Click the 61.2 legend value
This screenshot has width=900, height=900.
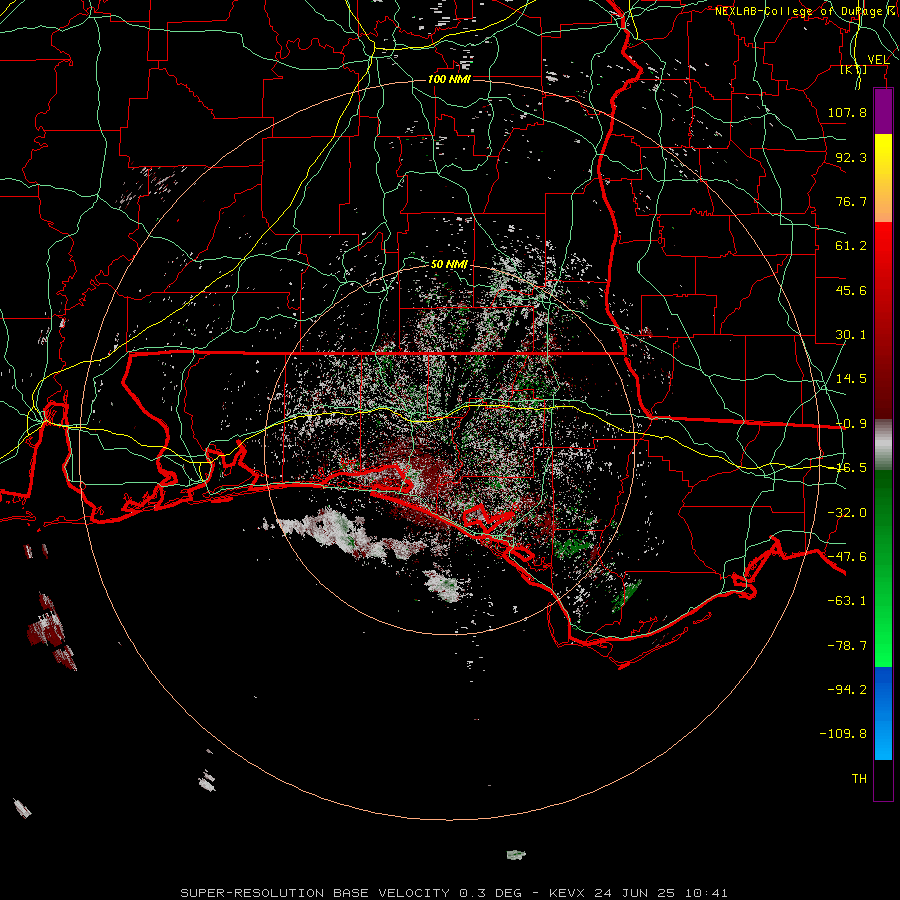coord(851,246)
